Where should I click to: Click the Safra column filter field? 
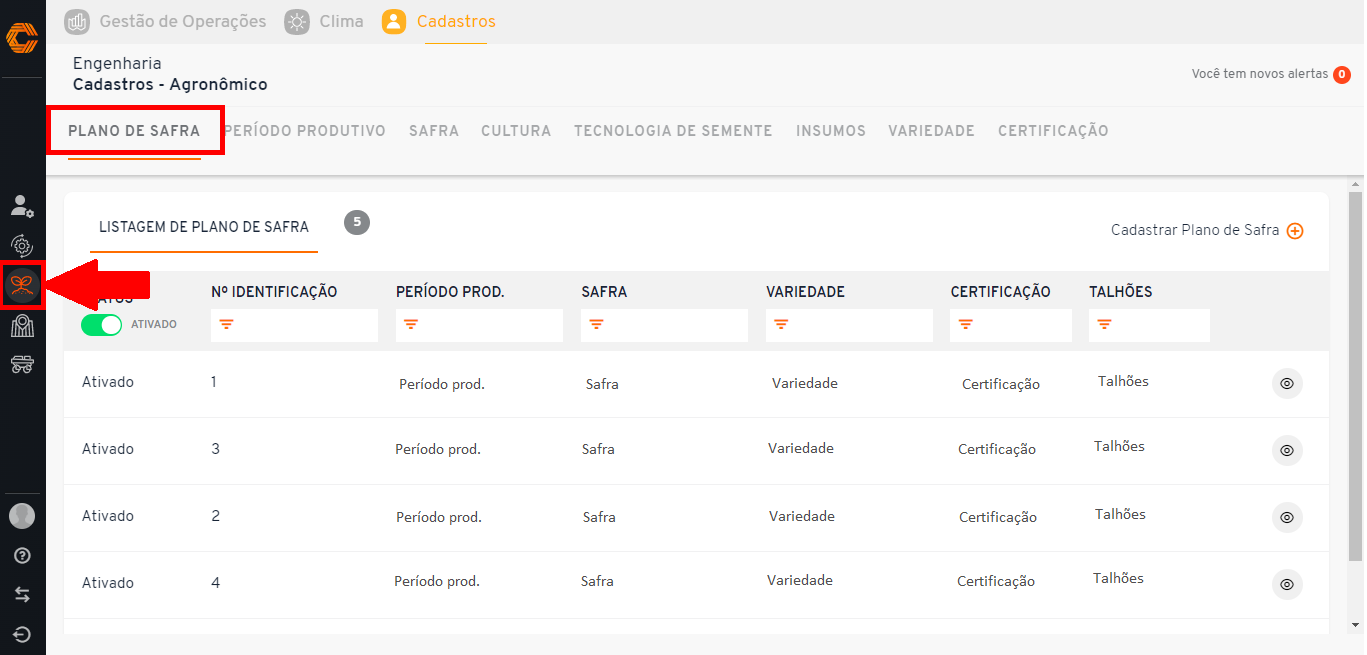(664, 325)
